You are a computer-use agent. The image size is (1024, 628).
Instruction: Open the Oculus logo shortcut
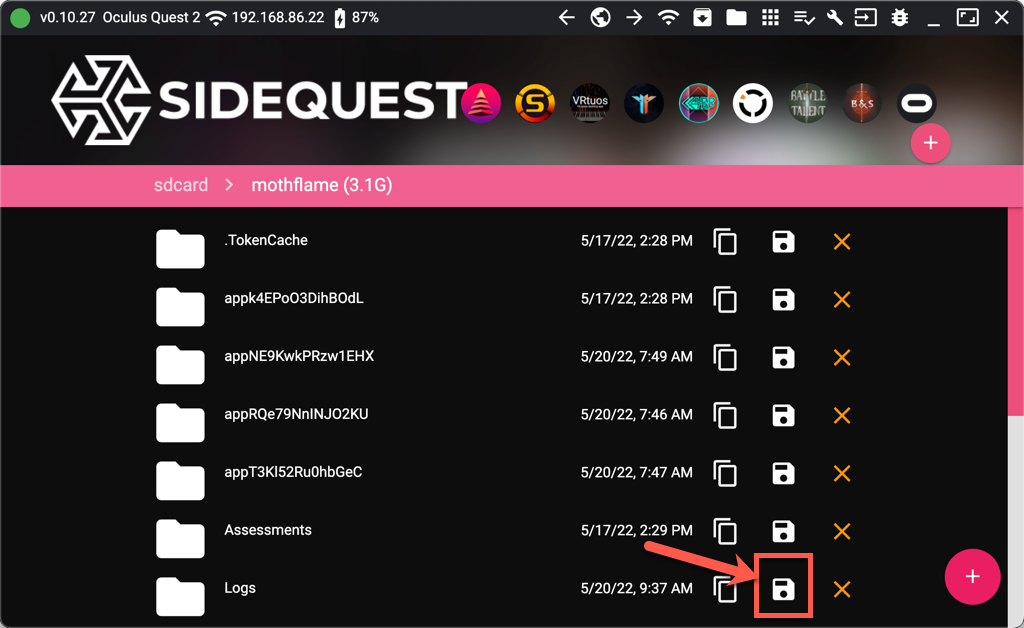point(916,103)
